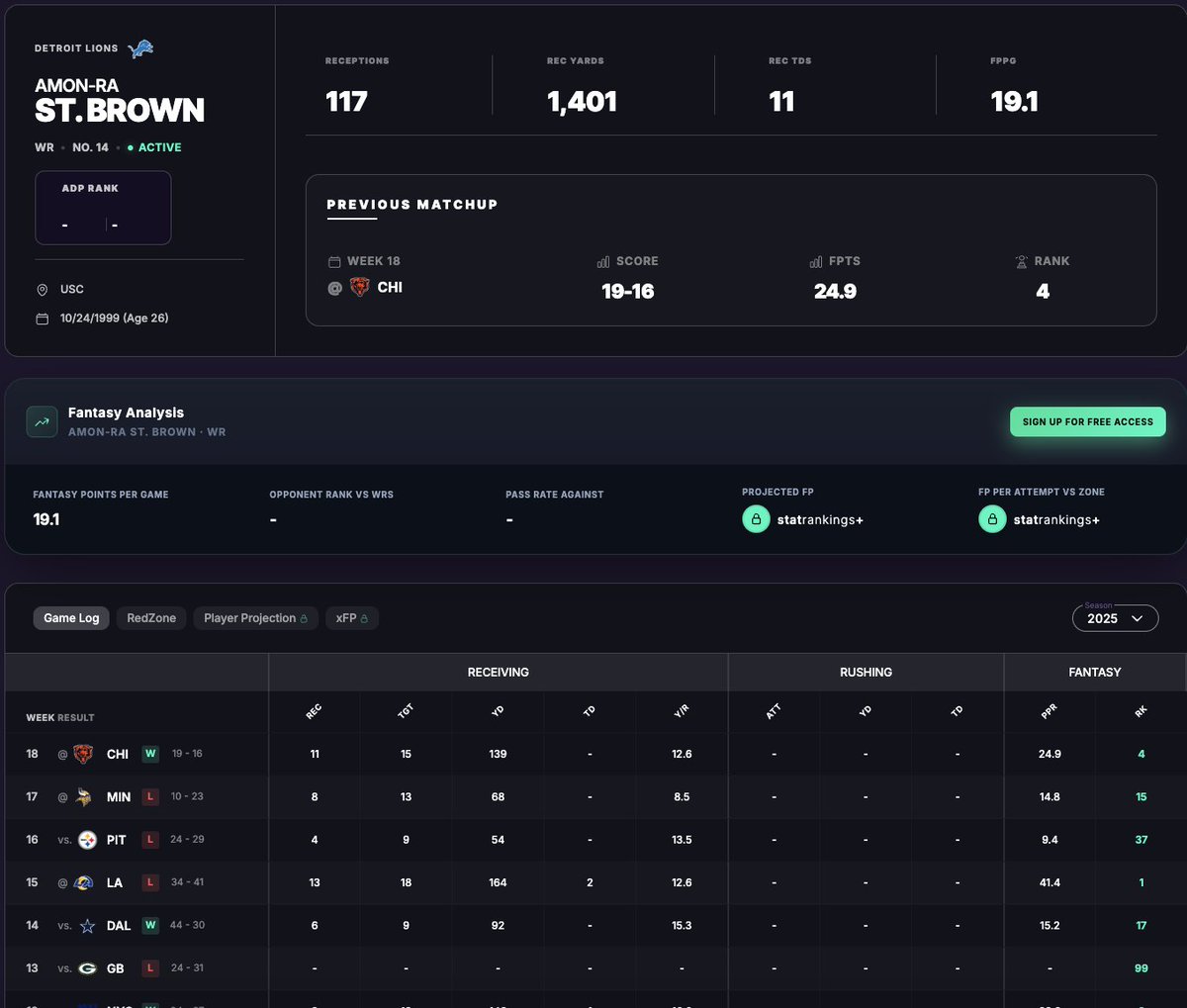Image resolution: width=1187 pixels, height=1008 pixels.
Task: Click the FANTASY group header
Action: coord(1095,673)
